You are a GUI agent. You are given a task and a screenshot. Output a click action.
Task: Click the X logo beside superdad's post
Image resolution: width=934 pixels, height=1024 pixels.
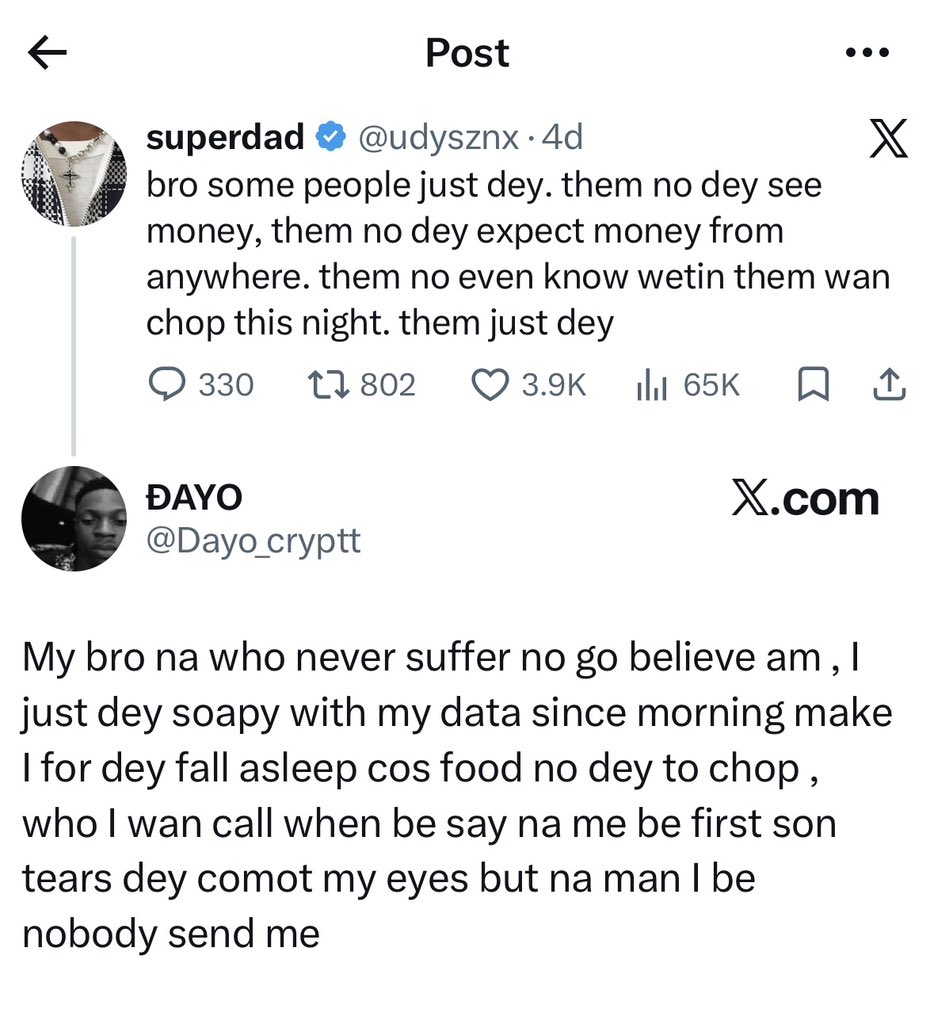888,138
